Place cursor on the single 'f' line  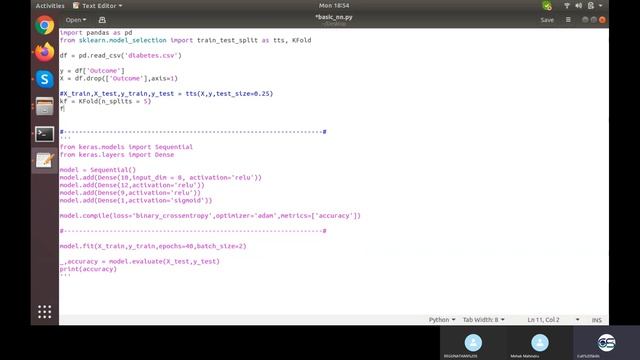click(62, 109)
